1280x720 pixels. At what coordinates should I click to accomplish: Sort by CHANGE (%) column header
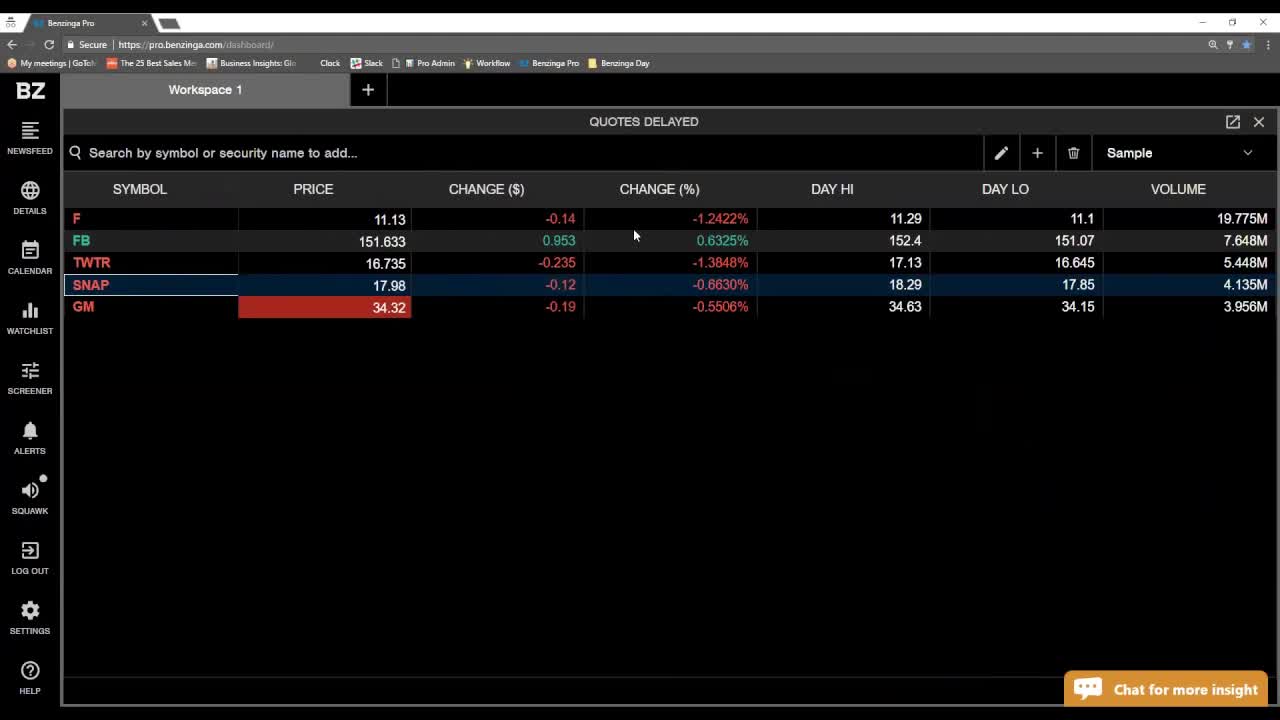[x=659, y=189]
